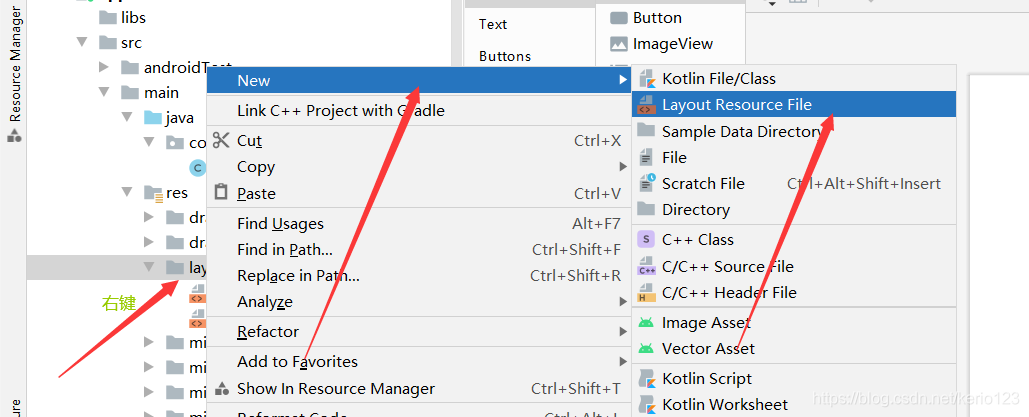
Task: Choose Replace in Path option
Action: coord(419,276)
